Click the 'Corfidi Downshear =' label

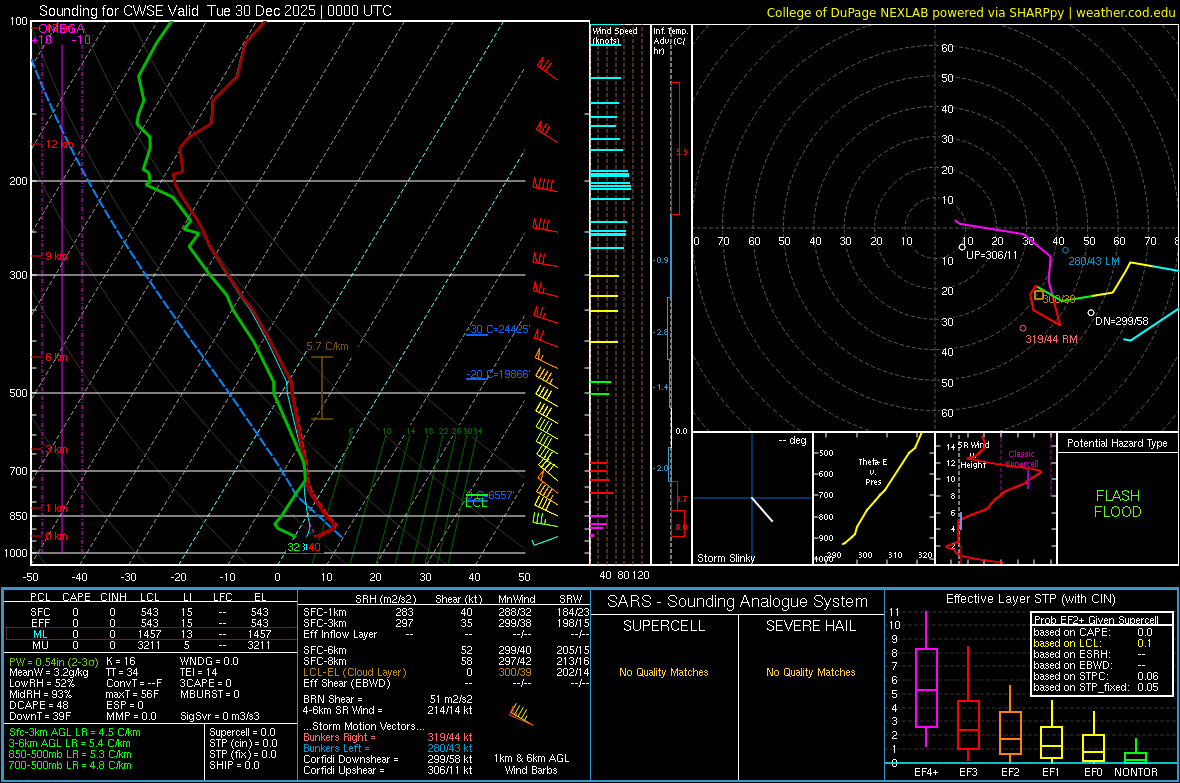click(x=351, y=759)
